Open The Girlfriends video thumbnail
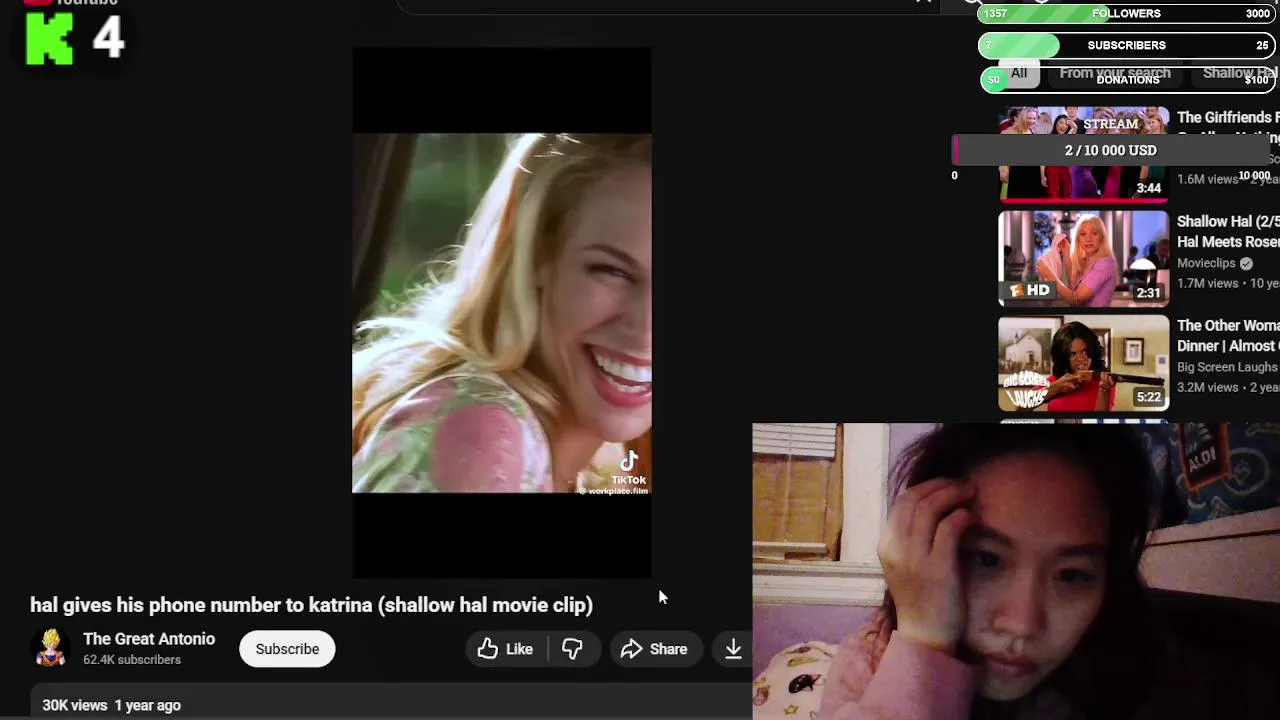The height and width of the screenshot is (720, 1280). tap(1083, 154)
